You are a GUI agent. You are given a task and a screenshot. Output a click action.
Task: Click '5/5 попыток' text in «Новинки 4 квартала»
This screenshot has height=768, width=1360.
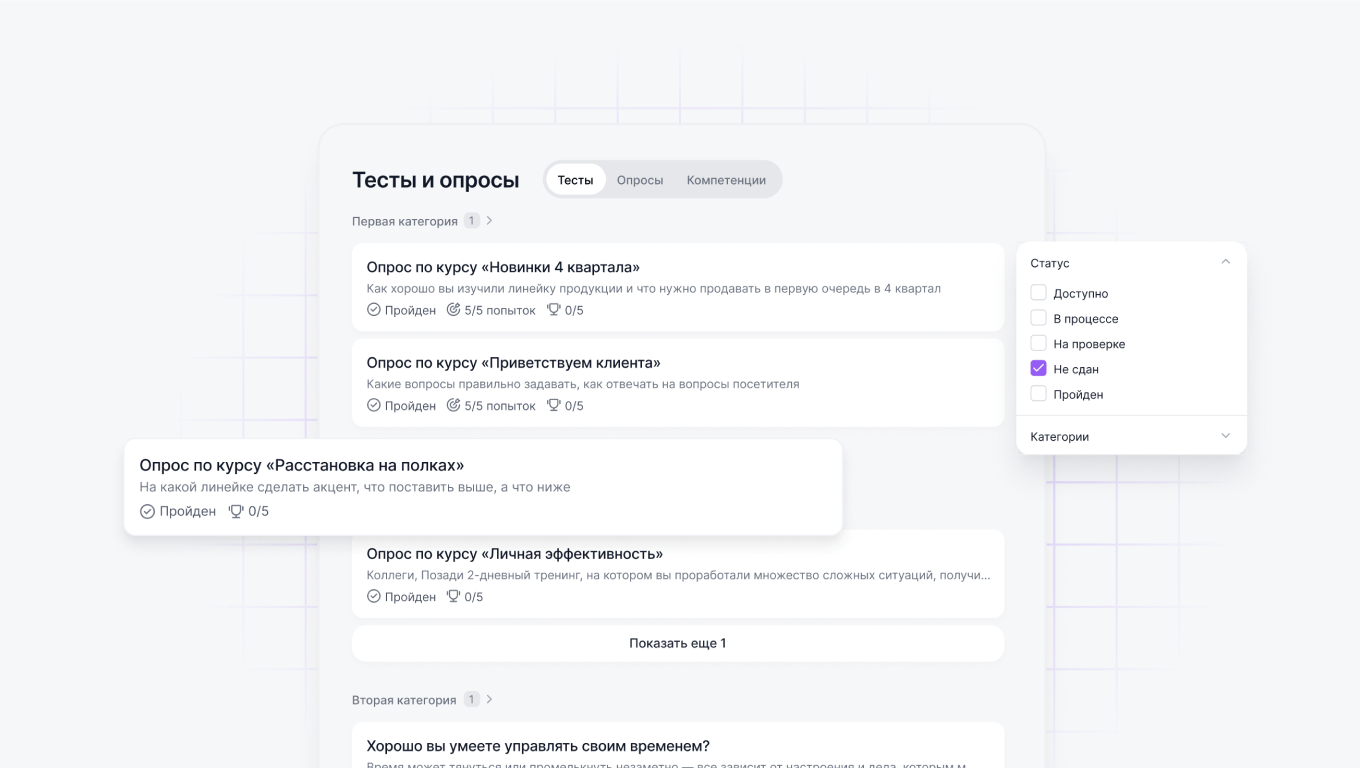point(500,310)
